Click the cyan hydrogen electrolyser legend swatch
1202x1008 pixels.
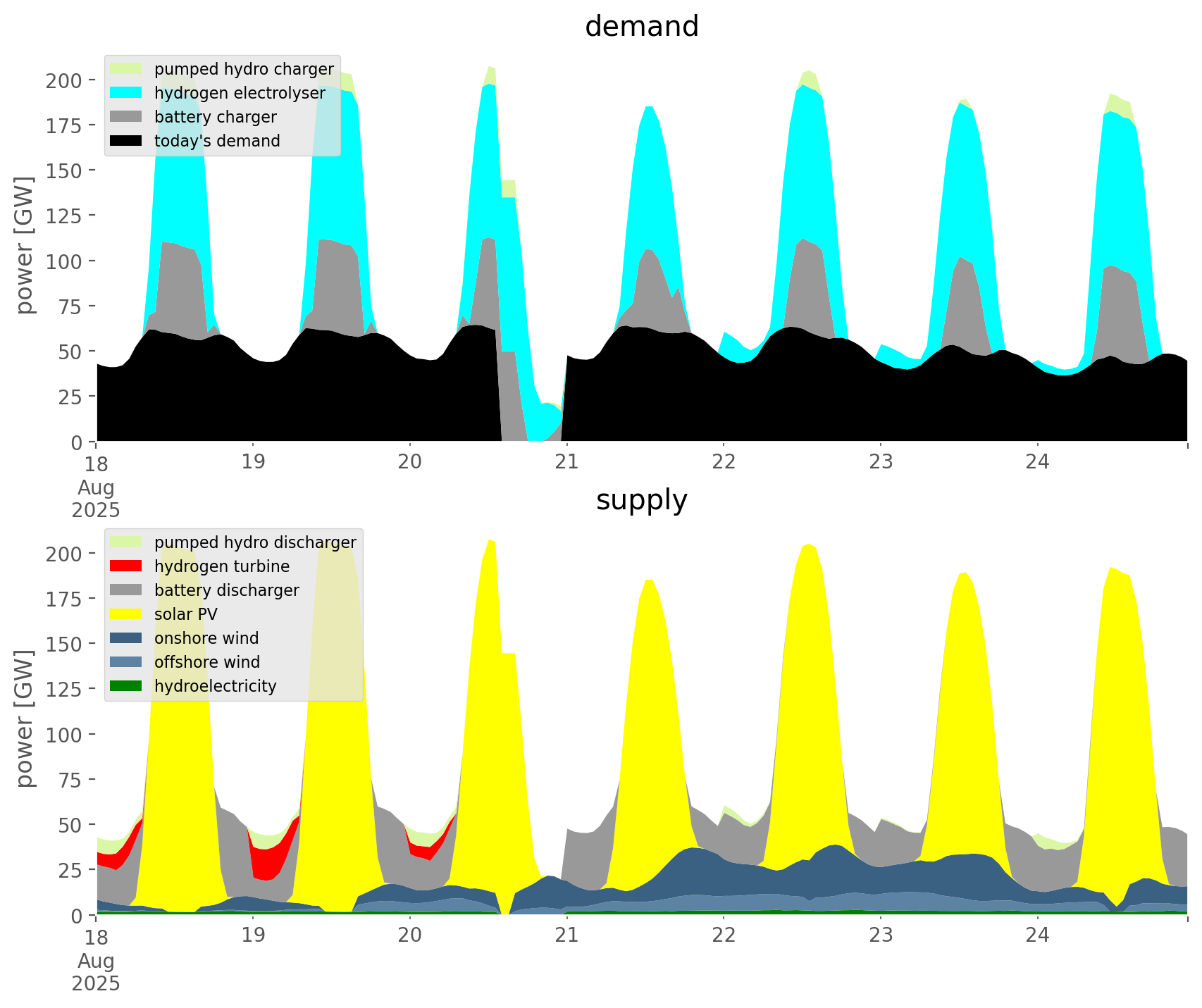[126, 93]
